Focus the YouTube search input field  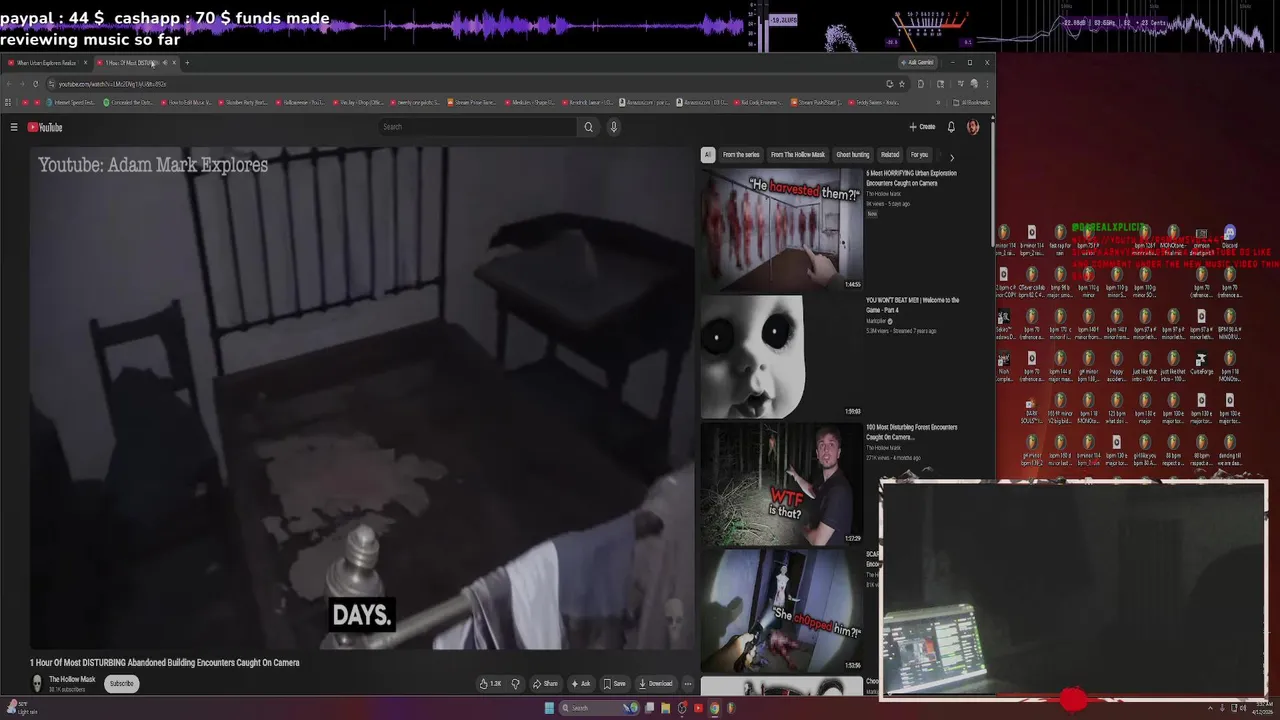point(478,127)
